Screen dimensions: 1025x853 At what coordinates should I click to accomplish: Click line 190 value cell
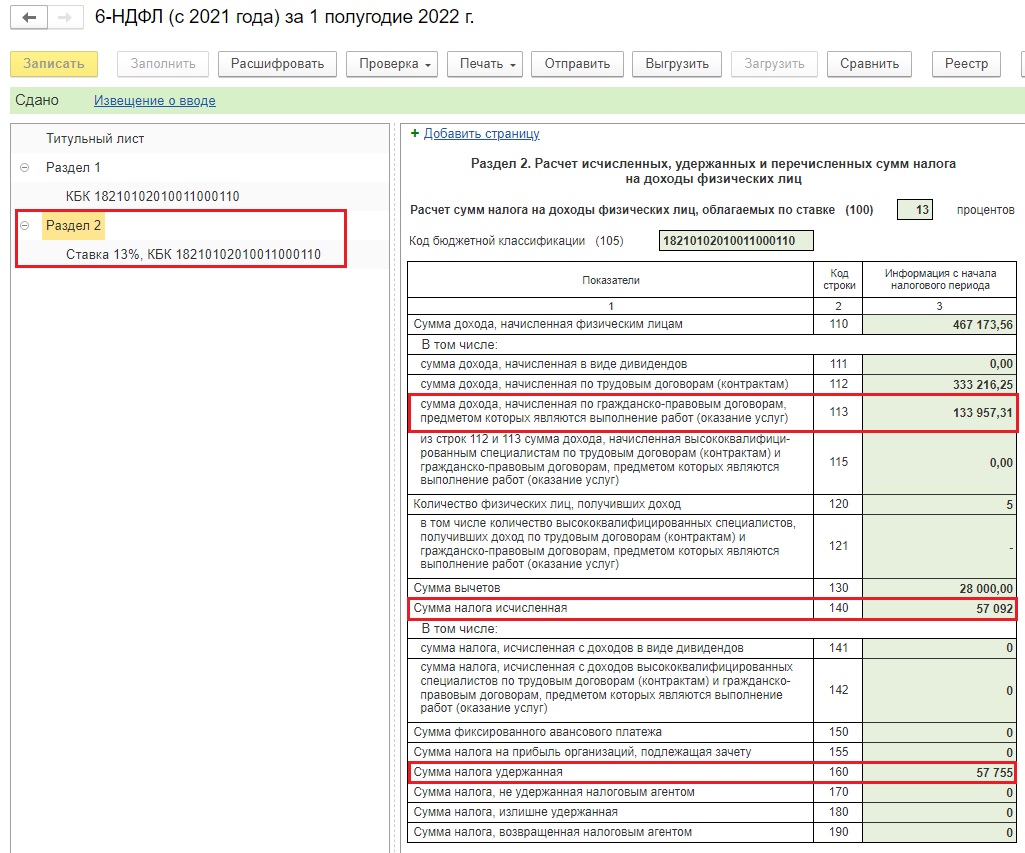(939, 833)
